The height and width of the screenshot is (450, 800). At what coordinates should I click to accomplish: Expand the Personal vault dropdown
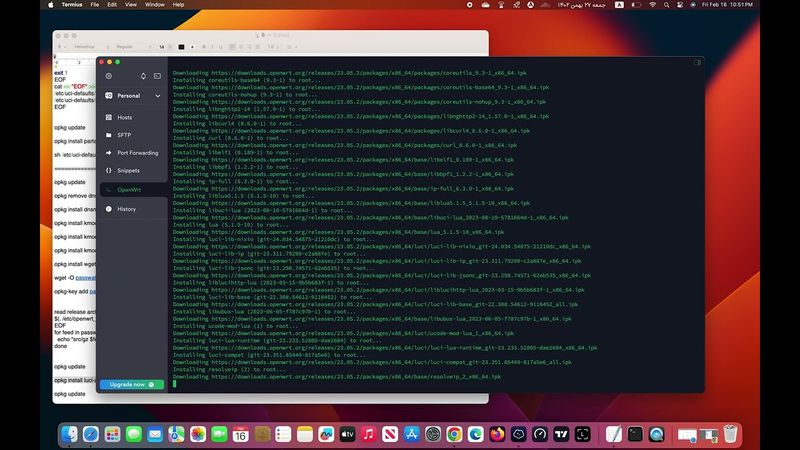(x=158, y=96)
